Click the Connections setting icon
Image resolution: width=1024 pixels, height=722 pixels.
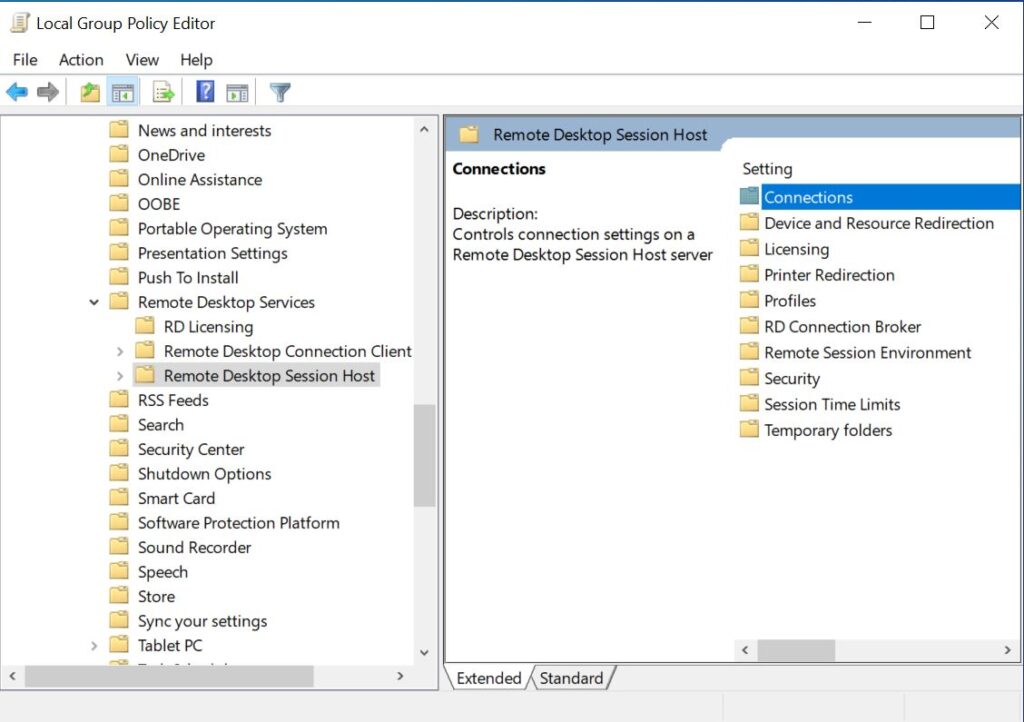747,196
